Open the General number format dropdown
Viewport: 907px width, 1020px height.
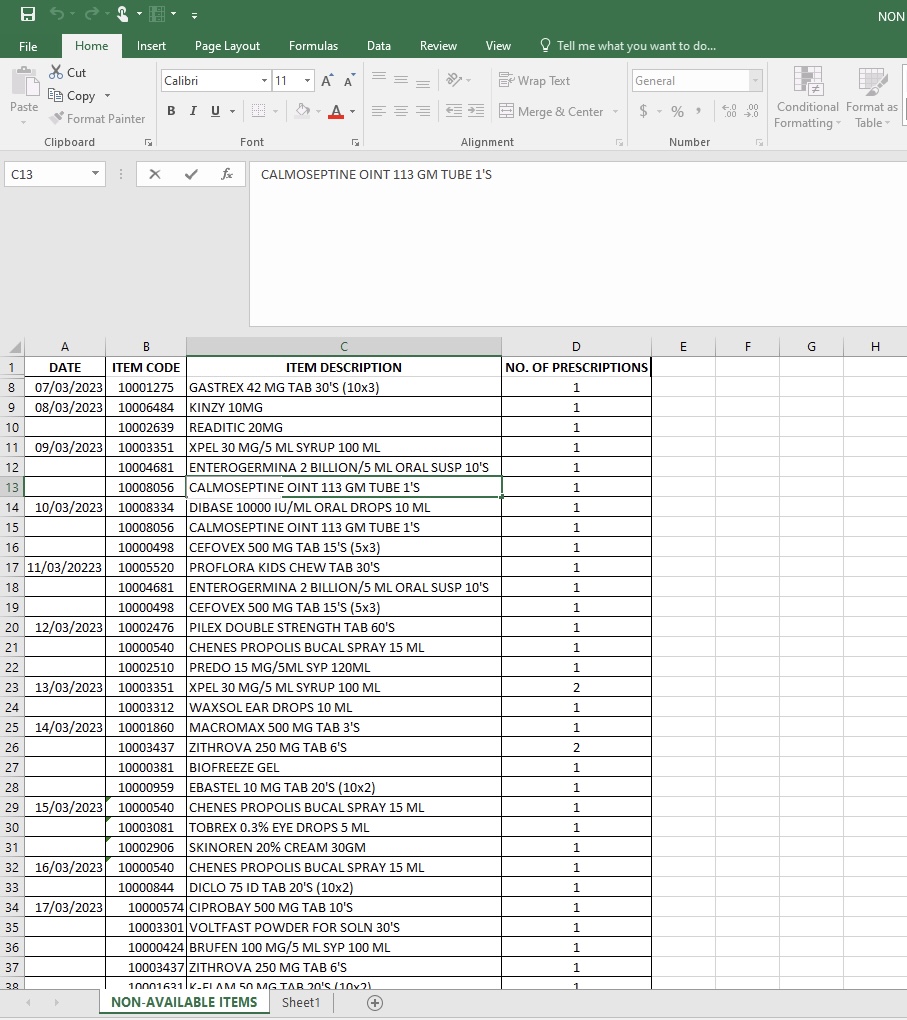(755, 81)
